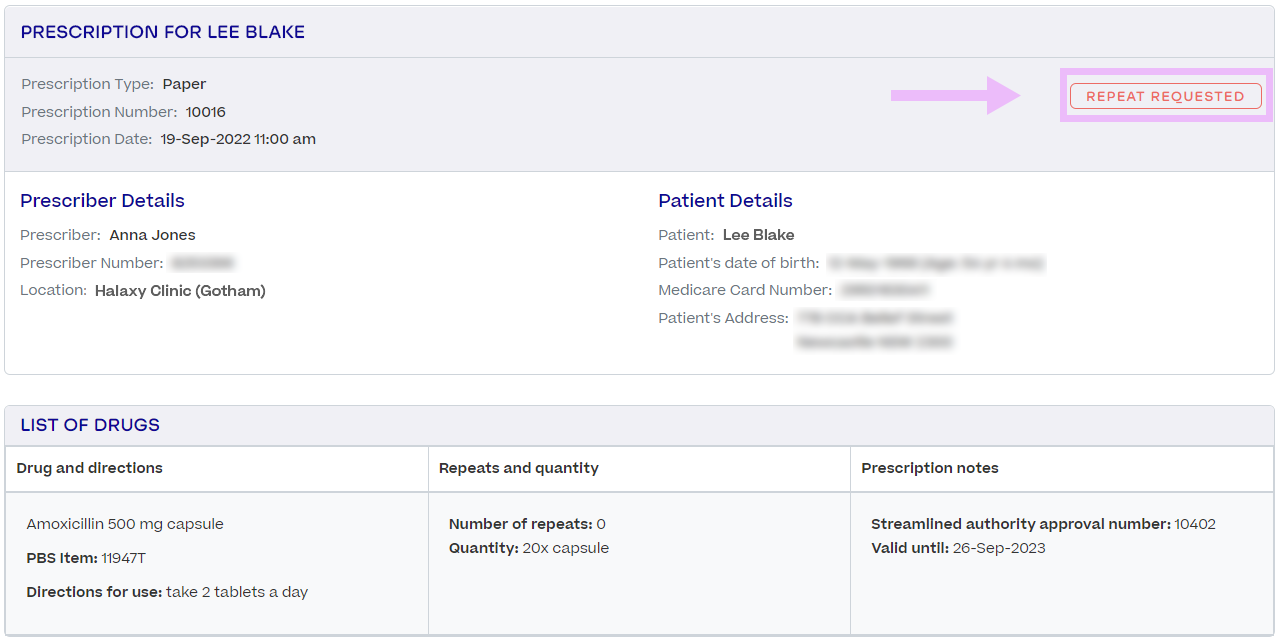Click prescriber name Anna Jones
The image size is (1280, 641).
click(x=152, y=235)
